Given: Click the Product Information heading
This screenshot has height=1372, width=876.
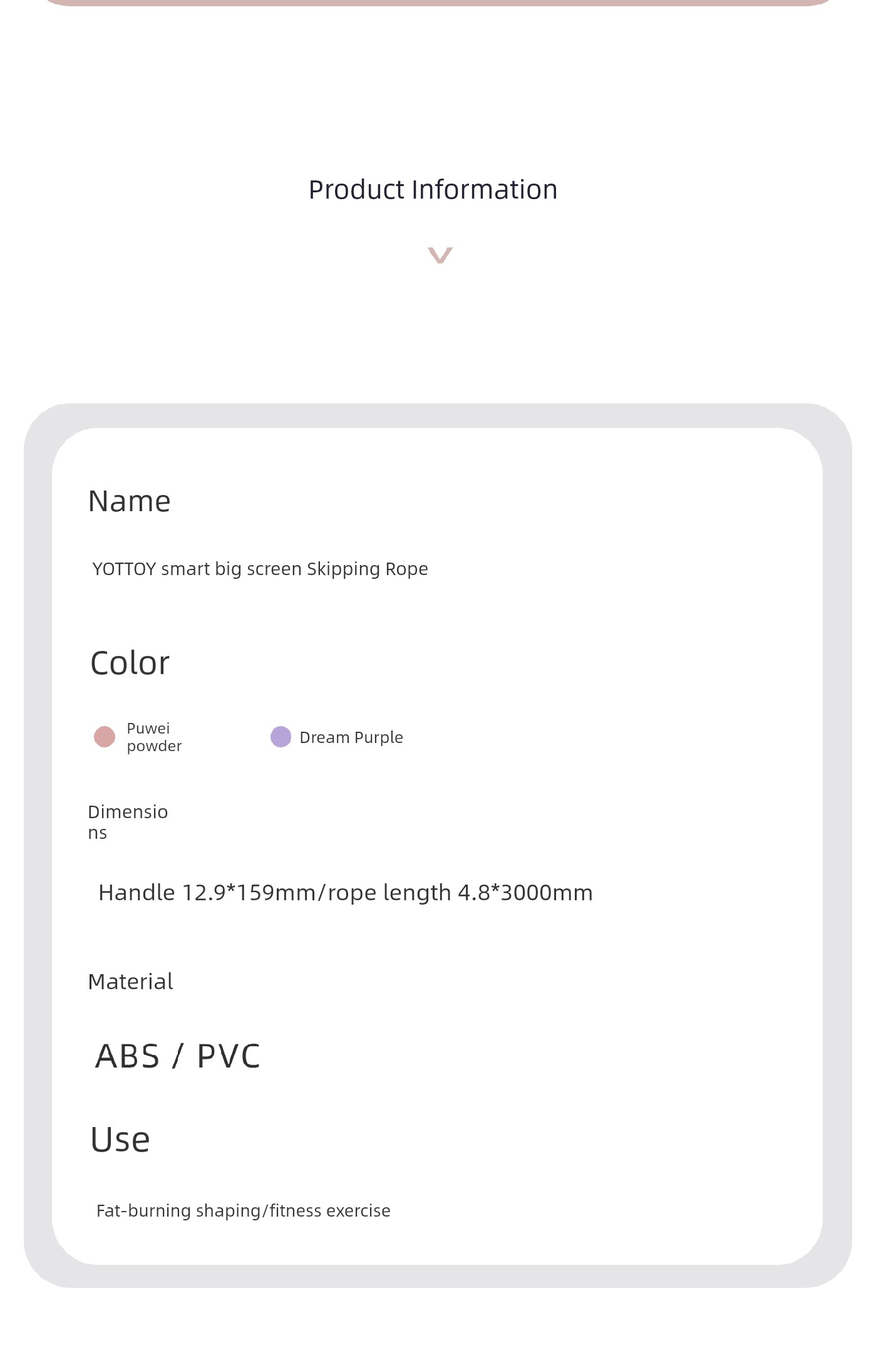Looking at the screenshot, I should point(433,190).
